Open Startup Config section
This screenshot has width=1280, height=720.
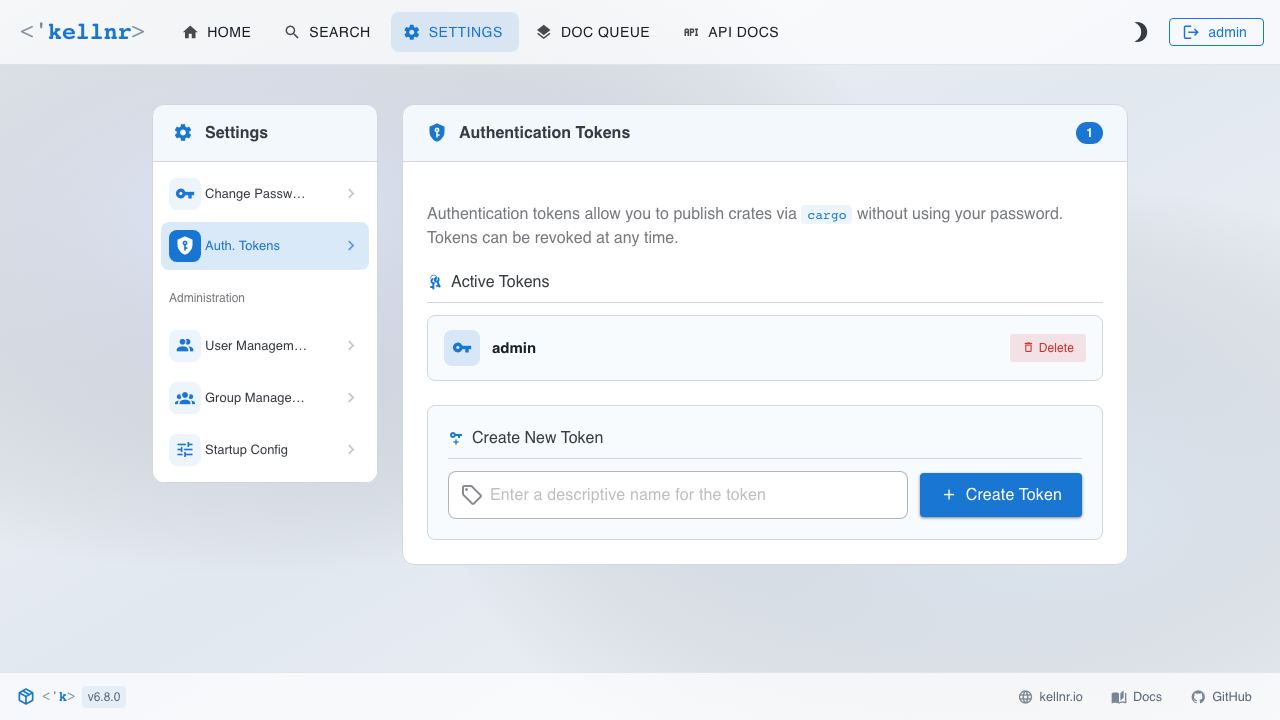tap(265, 450)
